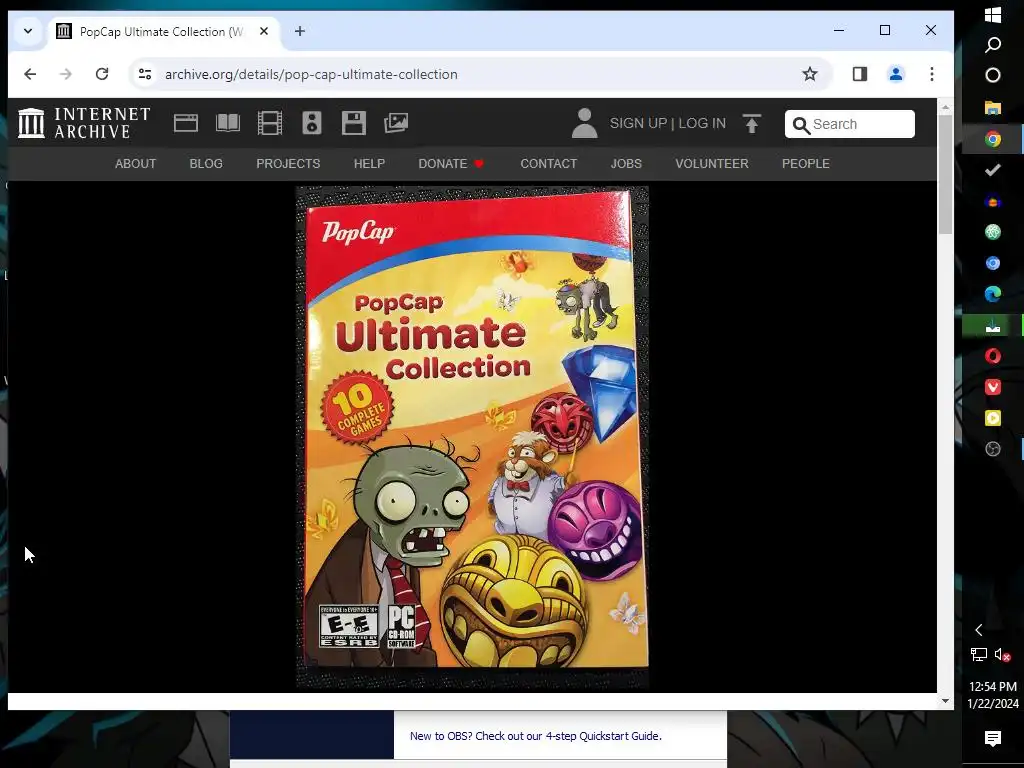Click the page vertical scrollbar thumb
Image resolution: width=1024 pixels, height=768 pixels.
point(945,174)
